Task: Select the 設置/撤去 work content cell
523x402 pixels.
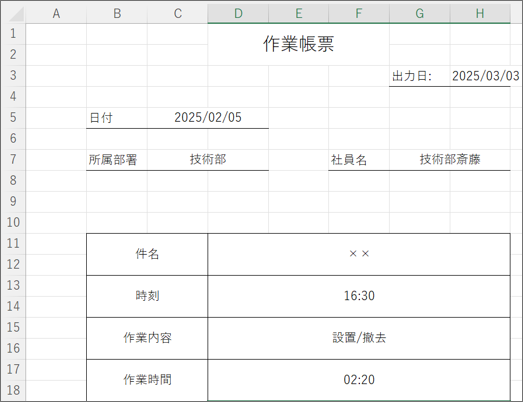Action: coord(359,338)
